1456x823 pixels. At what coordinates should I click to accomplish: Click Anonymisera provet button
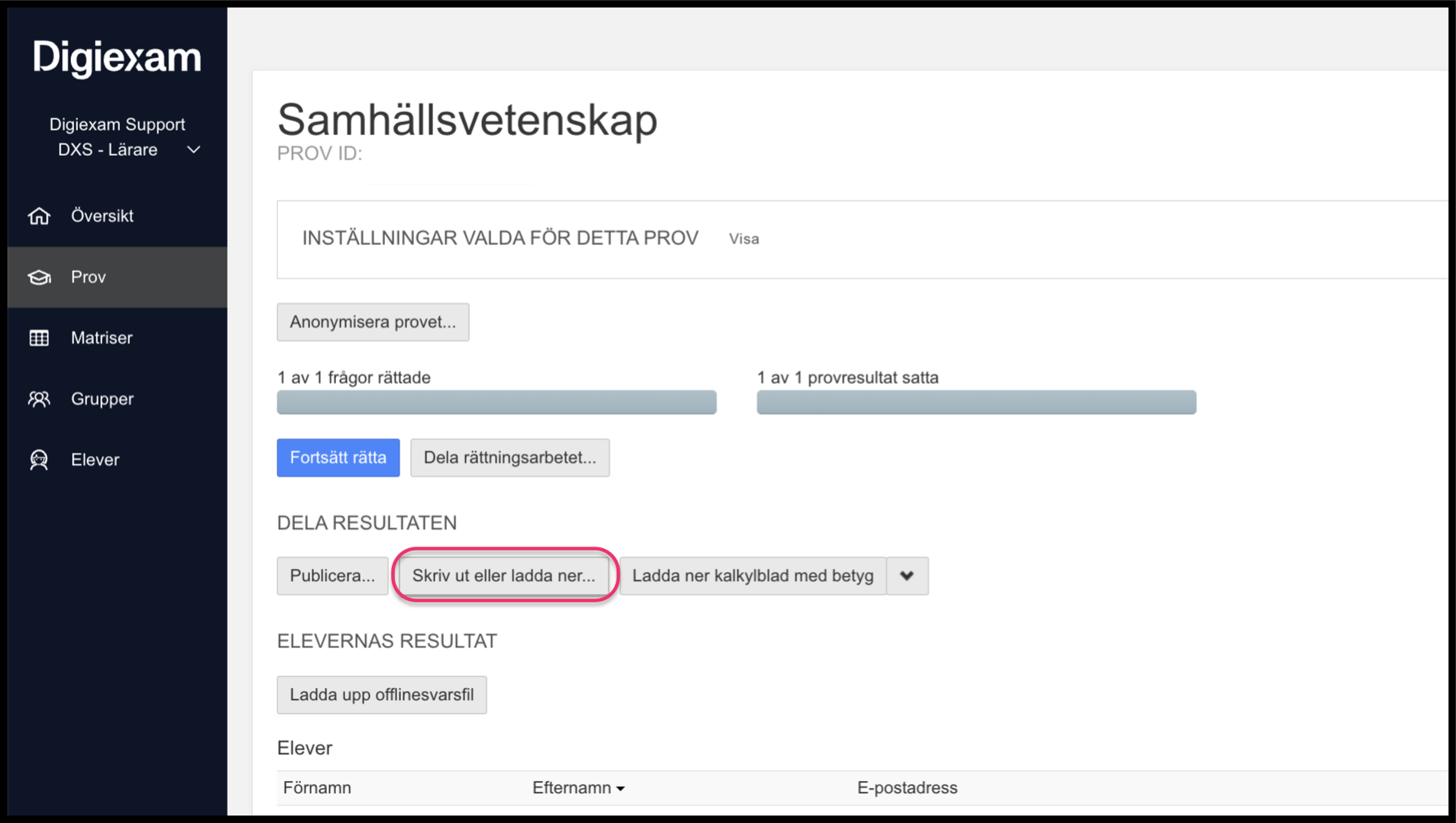click(x=373, y=322)
